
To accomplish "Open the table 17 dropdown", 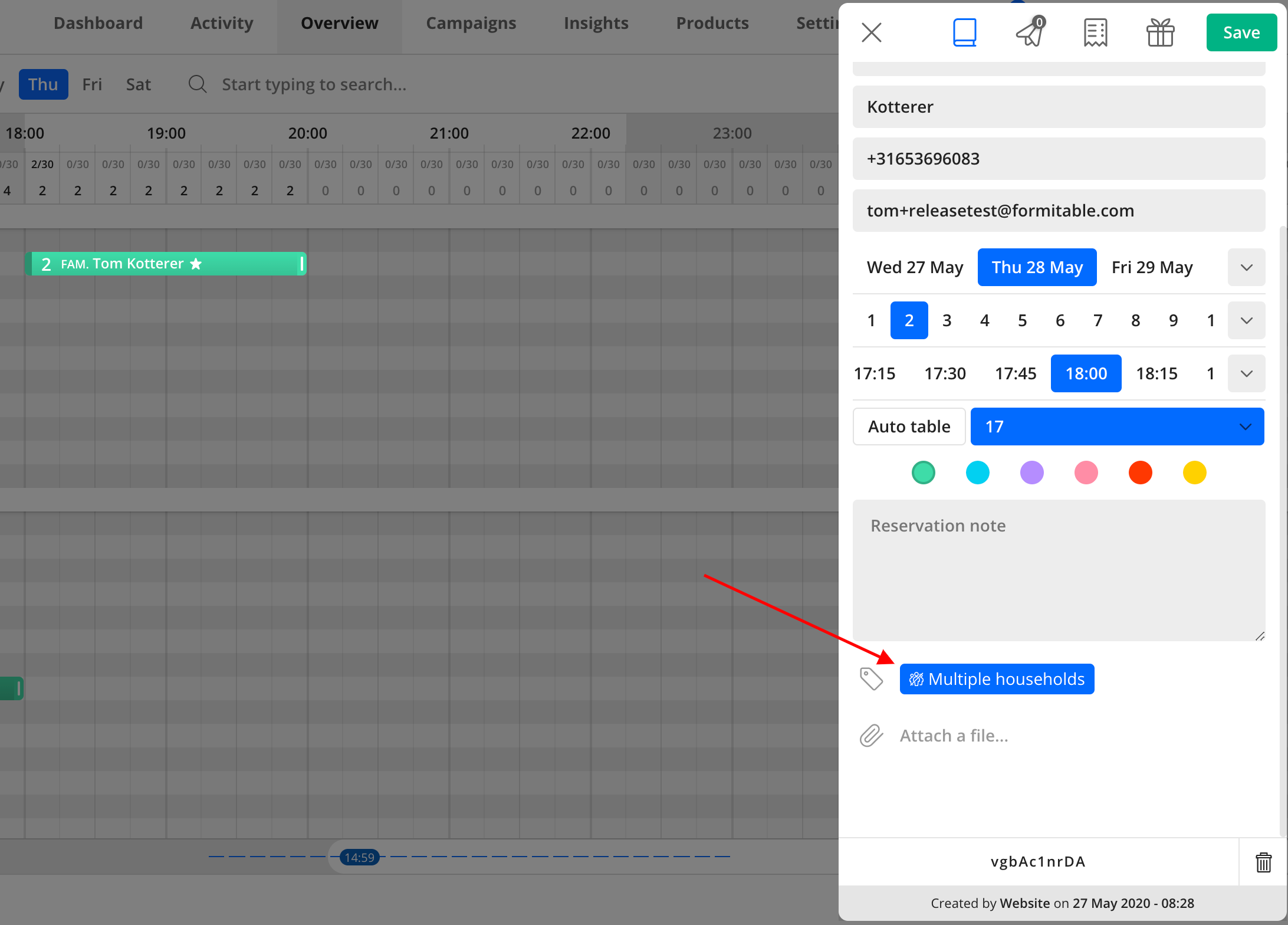I will point(1117,427).
